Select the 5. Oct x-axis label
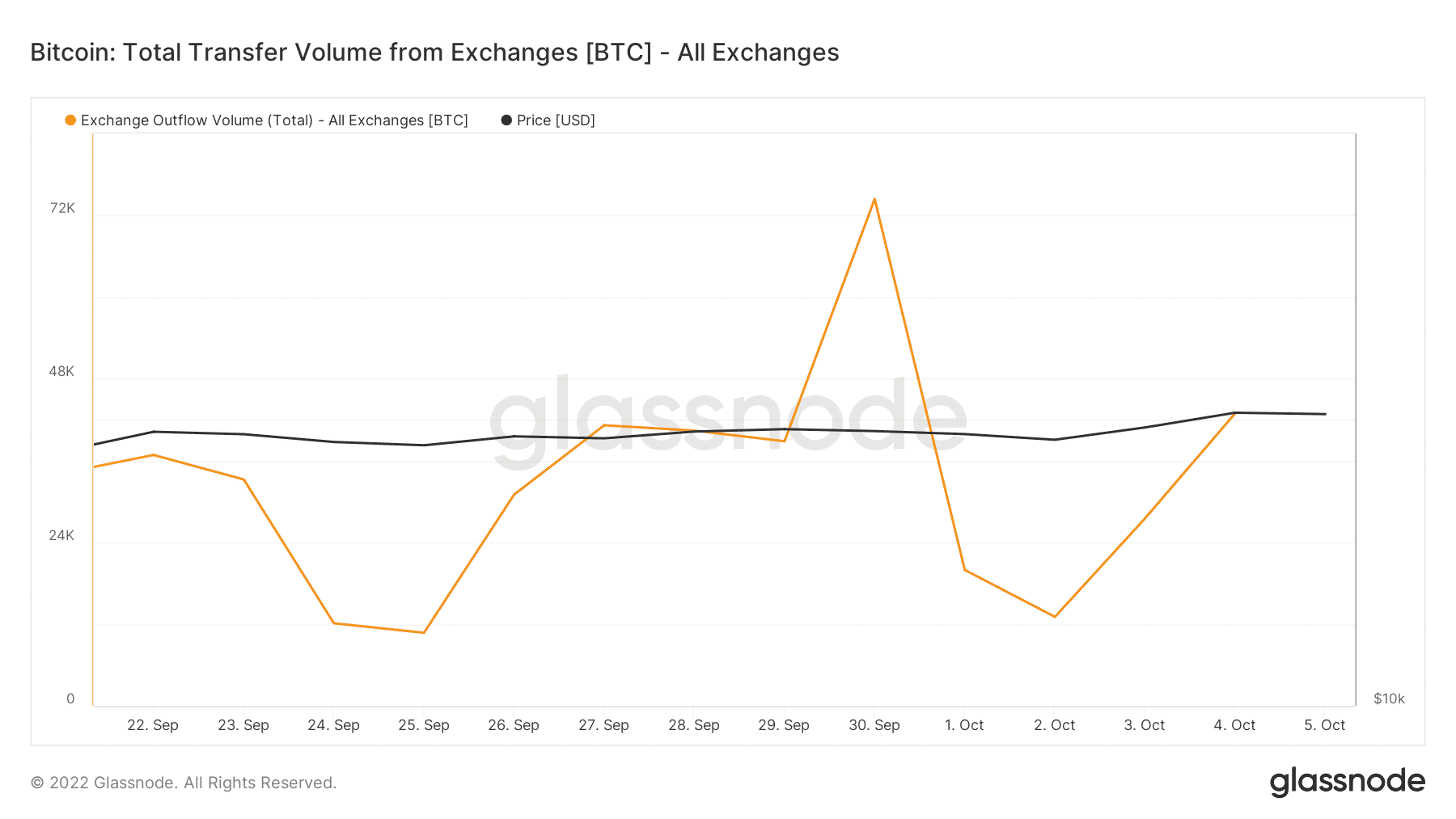 (x=1324, y=725)
